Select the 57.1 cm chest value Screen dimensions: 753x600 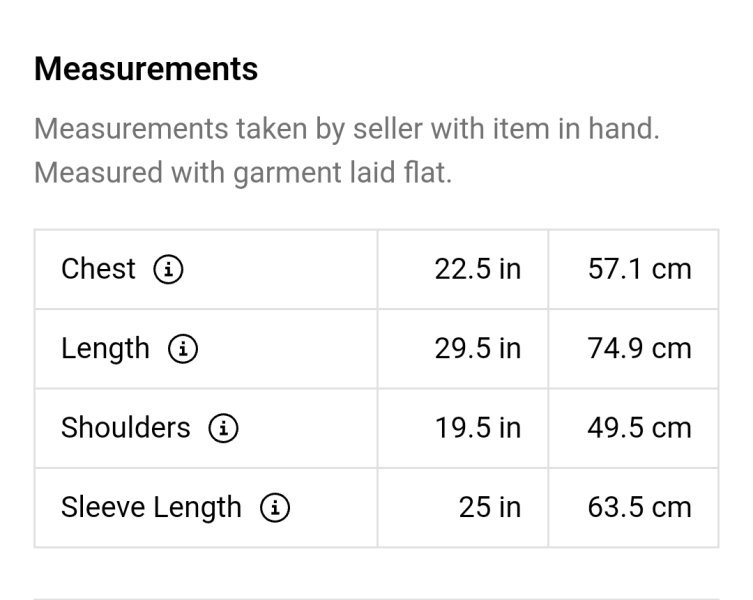click(x=640, y=269)
